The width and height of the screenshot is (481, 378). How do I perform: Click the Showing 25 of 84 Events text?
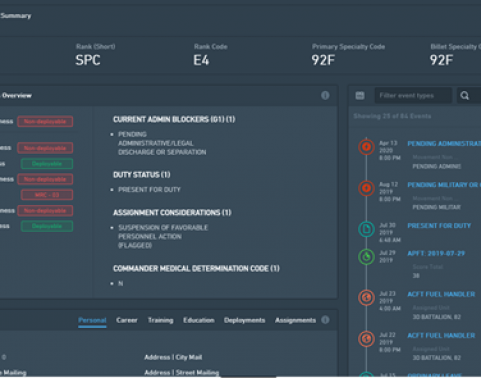point(392,116)
